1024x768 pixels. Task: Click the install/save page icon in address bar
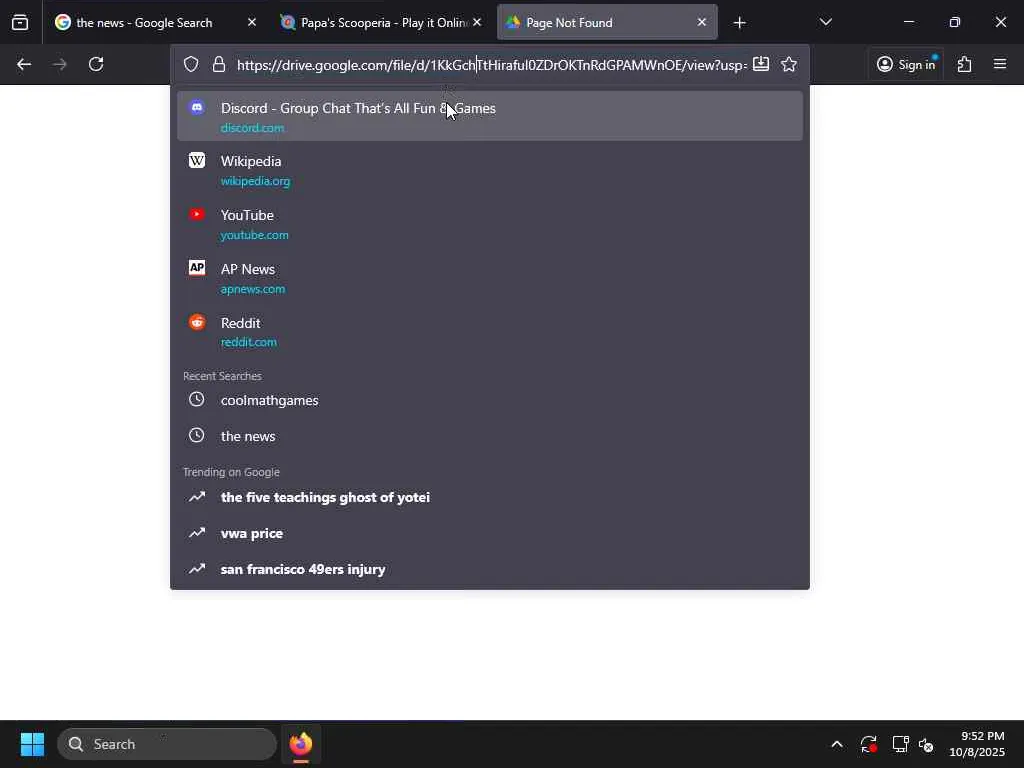[761, 64]
